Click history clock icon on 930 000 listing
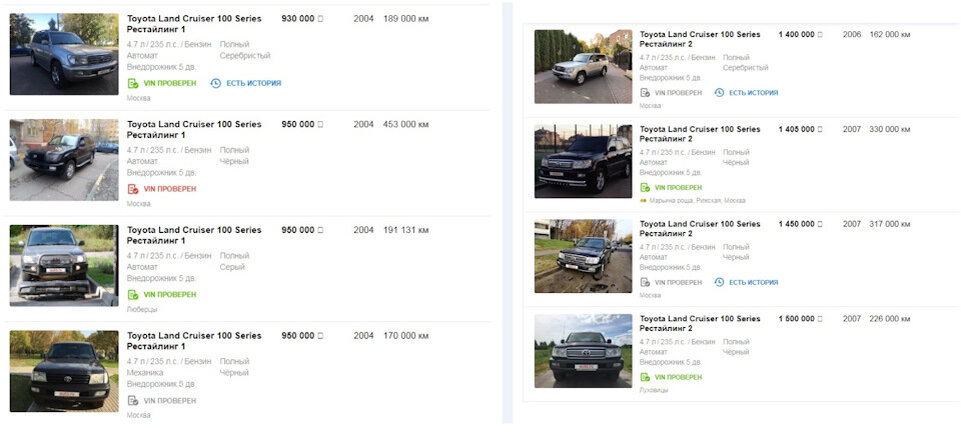Viewport: 961px width, 429px height. pyautogui.click(x=216, y=83)
